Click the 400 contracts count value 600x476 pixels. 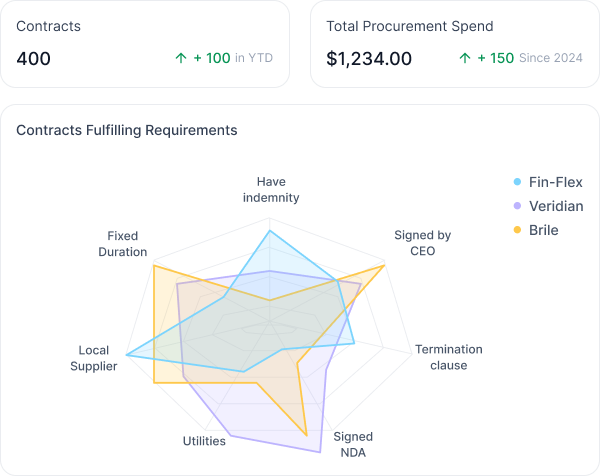(34, 58)
